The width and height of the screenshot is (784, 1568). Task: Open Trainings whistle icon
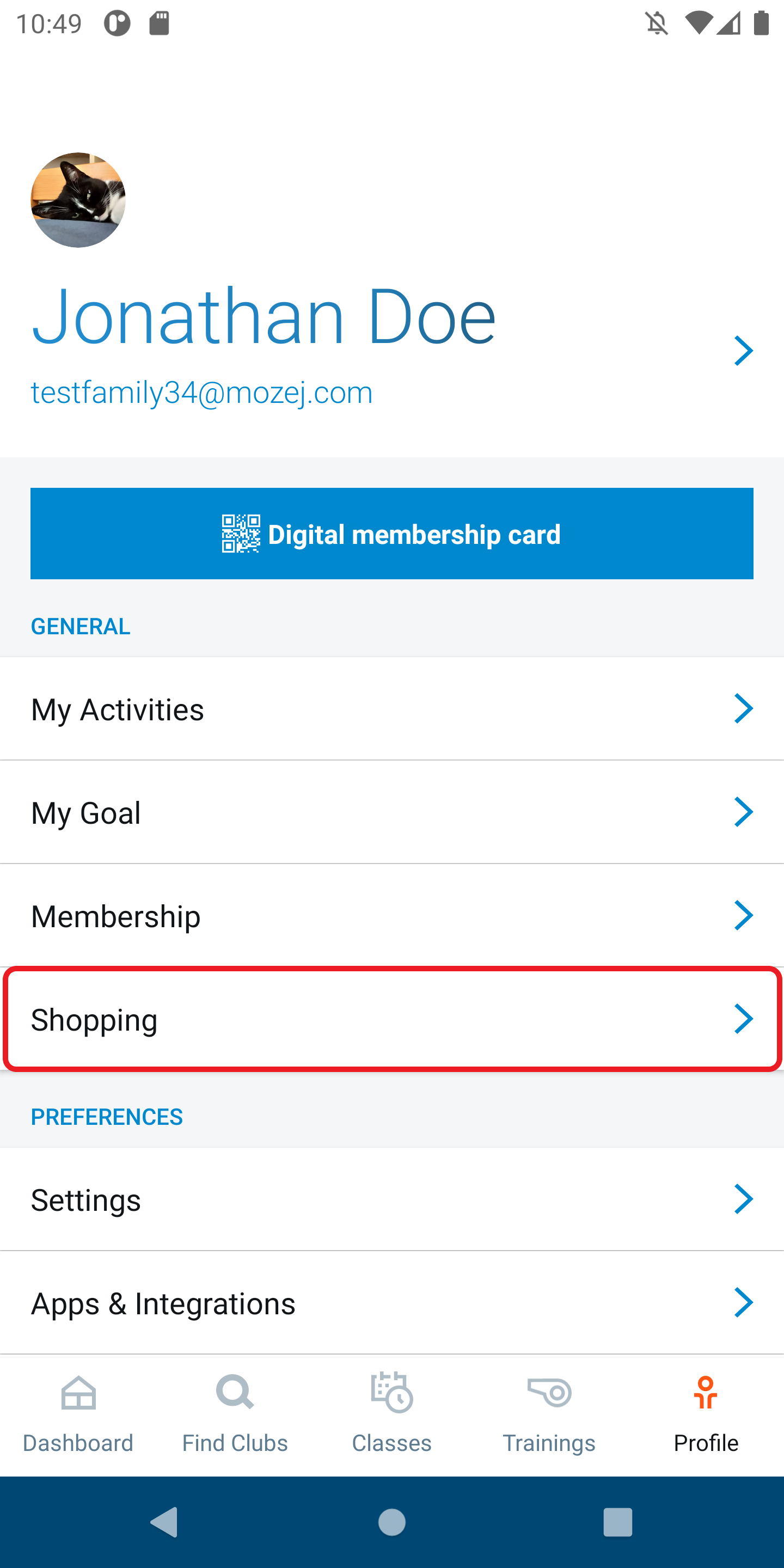point(549,1393)
